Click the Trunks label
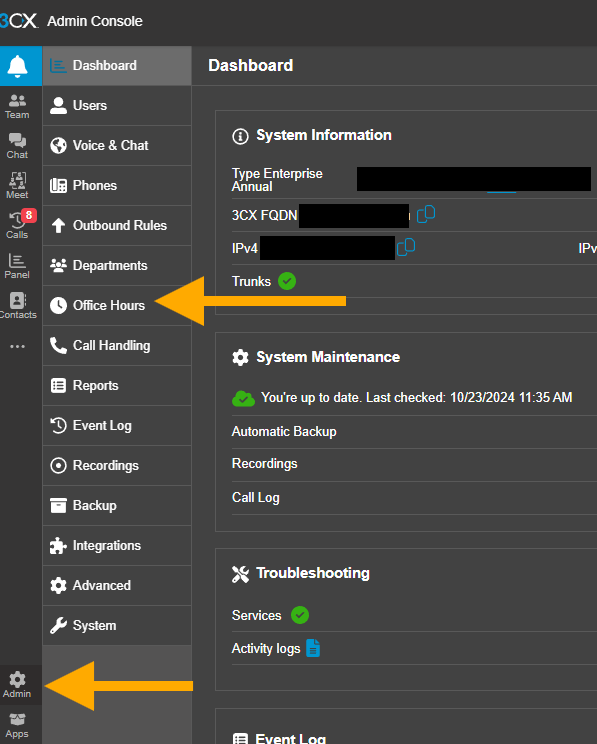Viewport: 597px width, 744px height. point(251,281)
